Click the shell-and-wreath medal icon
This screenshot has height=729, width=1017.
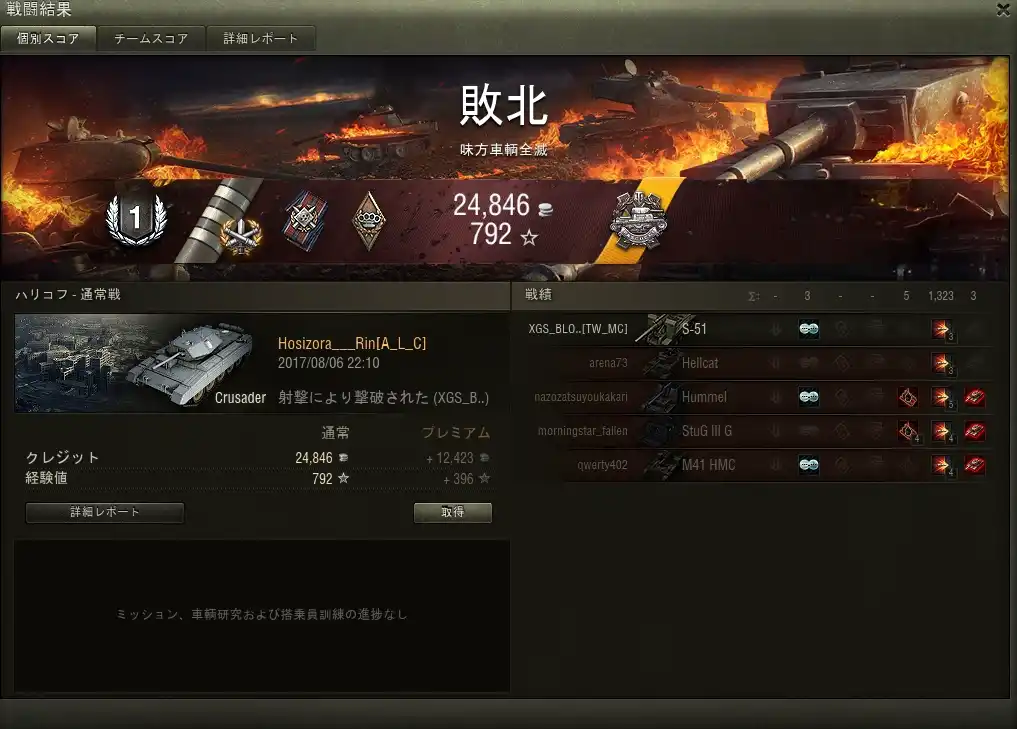241,235
